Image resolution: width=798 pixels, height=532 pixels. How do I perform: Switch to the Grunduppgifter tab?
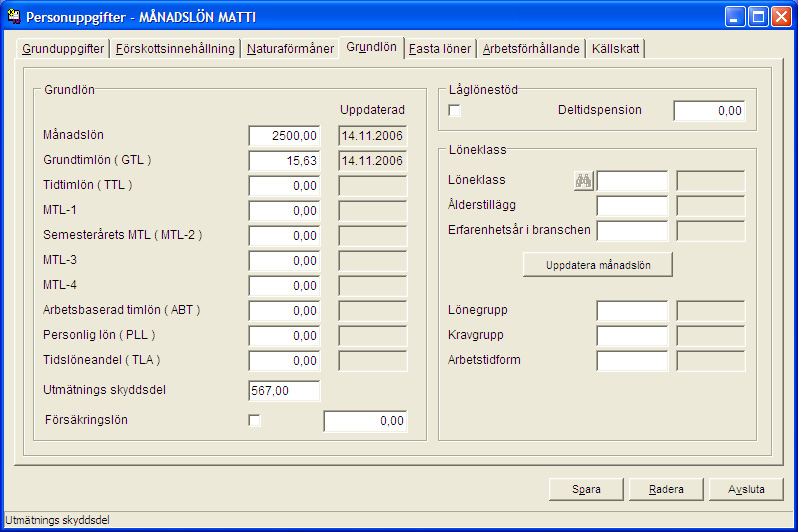63,49
